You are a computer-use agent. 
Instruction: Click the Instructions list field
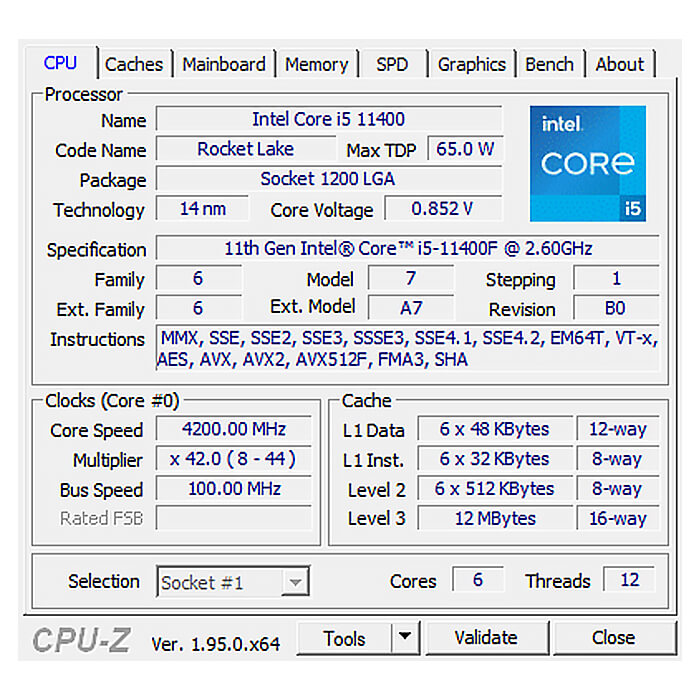tap(408, 348)
